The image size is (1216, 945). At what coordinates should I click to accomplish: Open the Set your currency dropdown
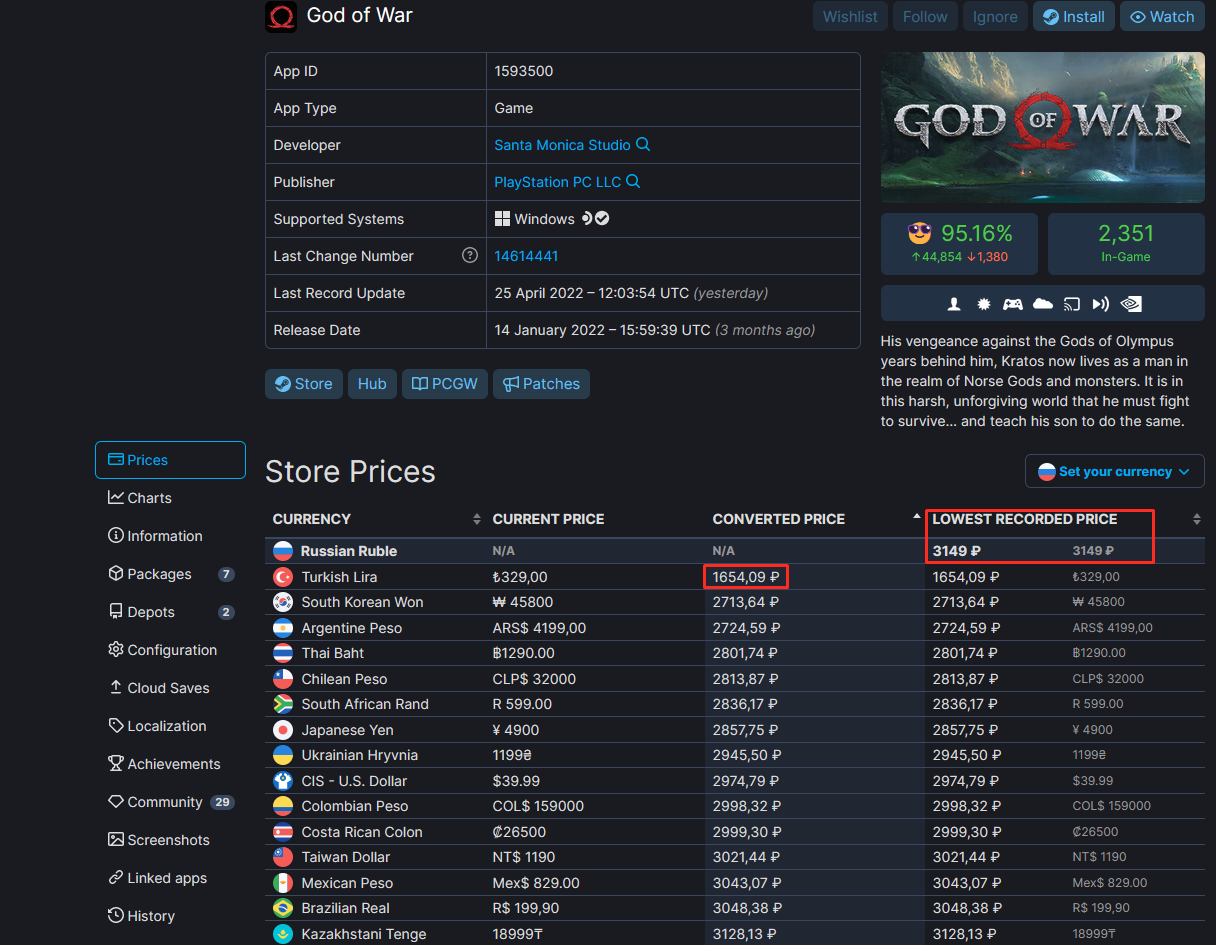[1115, 471]
